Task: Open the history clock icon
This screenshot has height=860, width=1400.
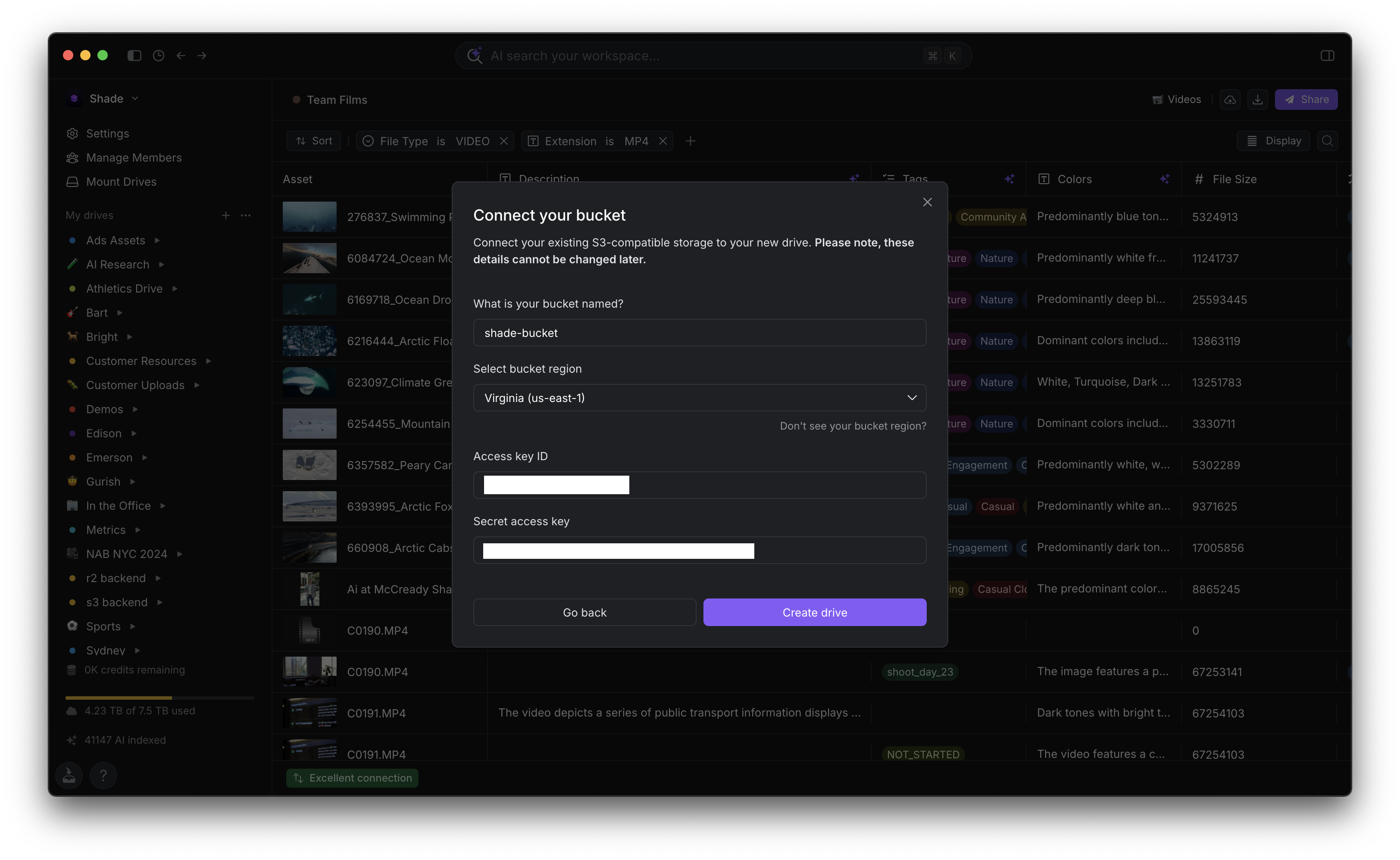Action: click(159, 55)
